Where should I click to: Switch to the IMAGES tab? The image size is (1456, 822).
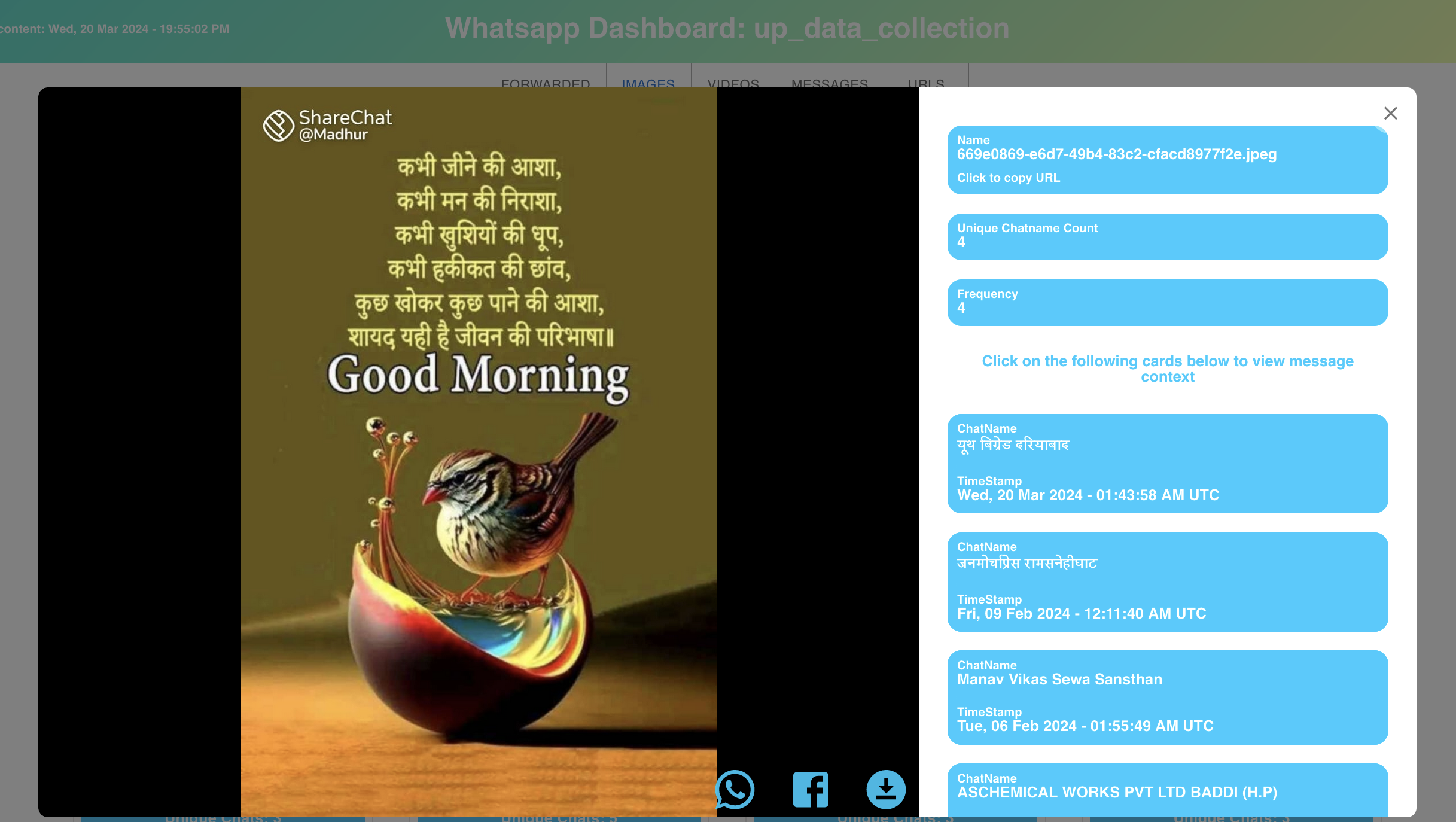coord(648,82)
